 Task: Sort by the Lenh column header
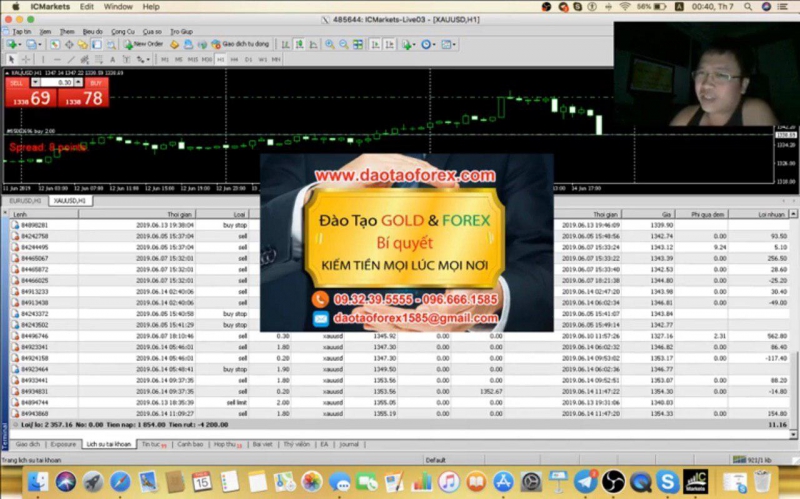click(x=43, y=214)
